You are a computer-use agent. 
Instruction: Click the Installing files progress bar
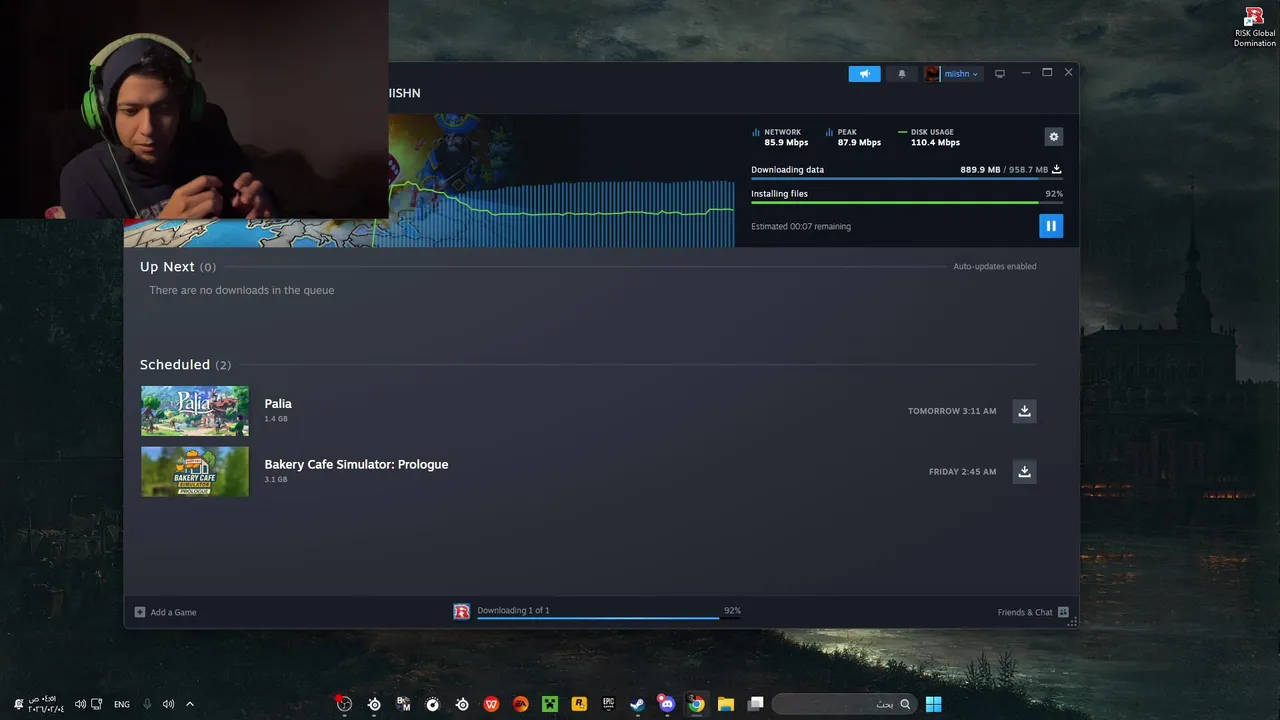point(907,202)
